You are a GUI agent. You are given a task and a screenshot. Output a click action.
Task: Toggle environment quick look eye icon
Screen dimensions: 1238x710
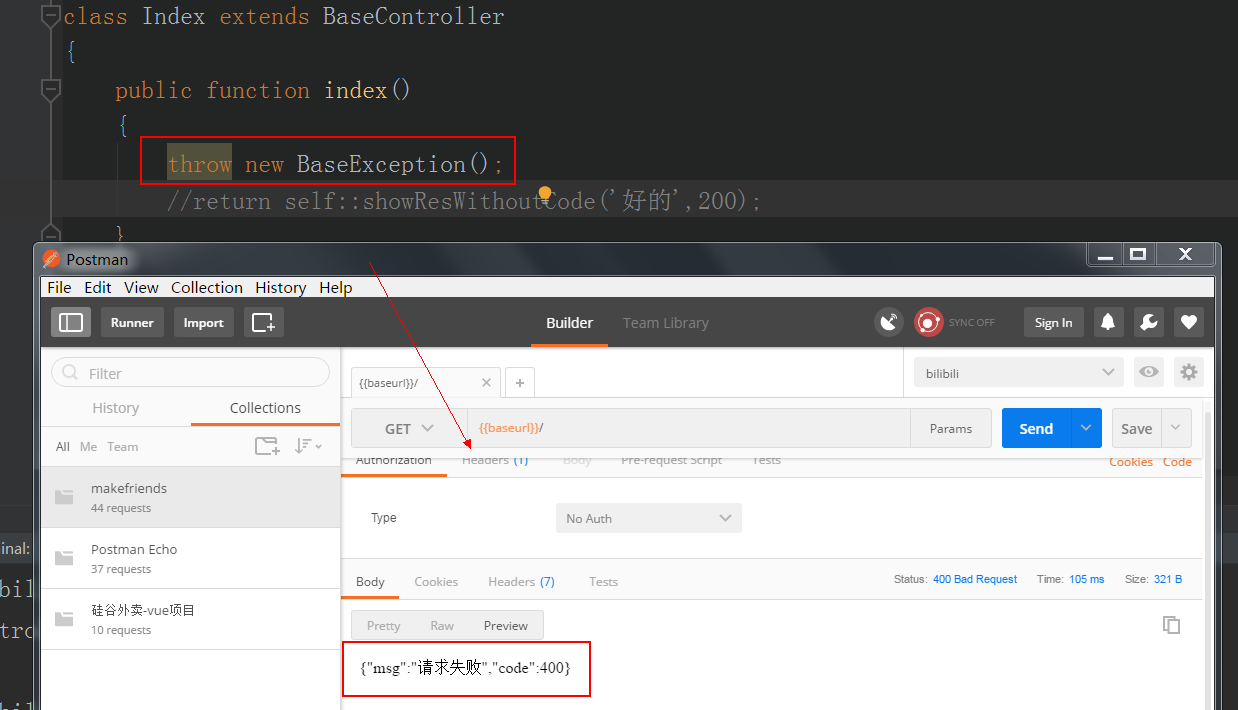point(1149,372)
